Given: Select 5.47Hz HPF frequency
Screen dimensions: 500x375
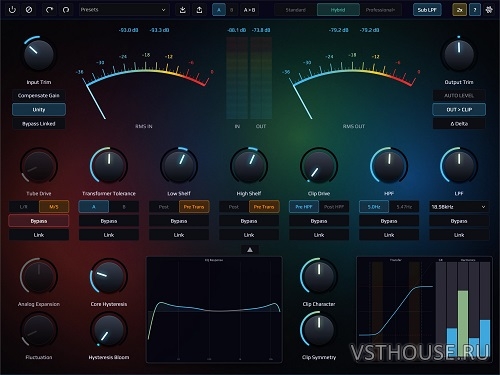Looking at the screenshot, I should click(404, 207).
